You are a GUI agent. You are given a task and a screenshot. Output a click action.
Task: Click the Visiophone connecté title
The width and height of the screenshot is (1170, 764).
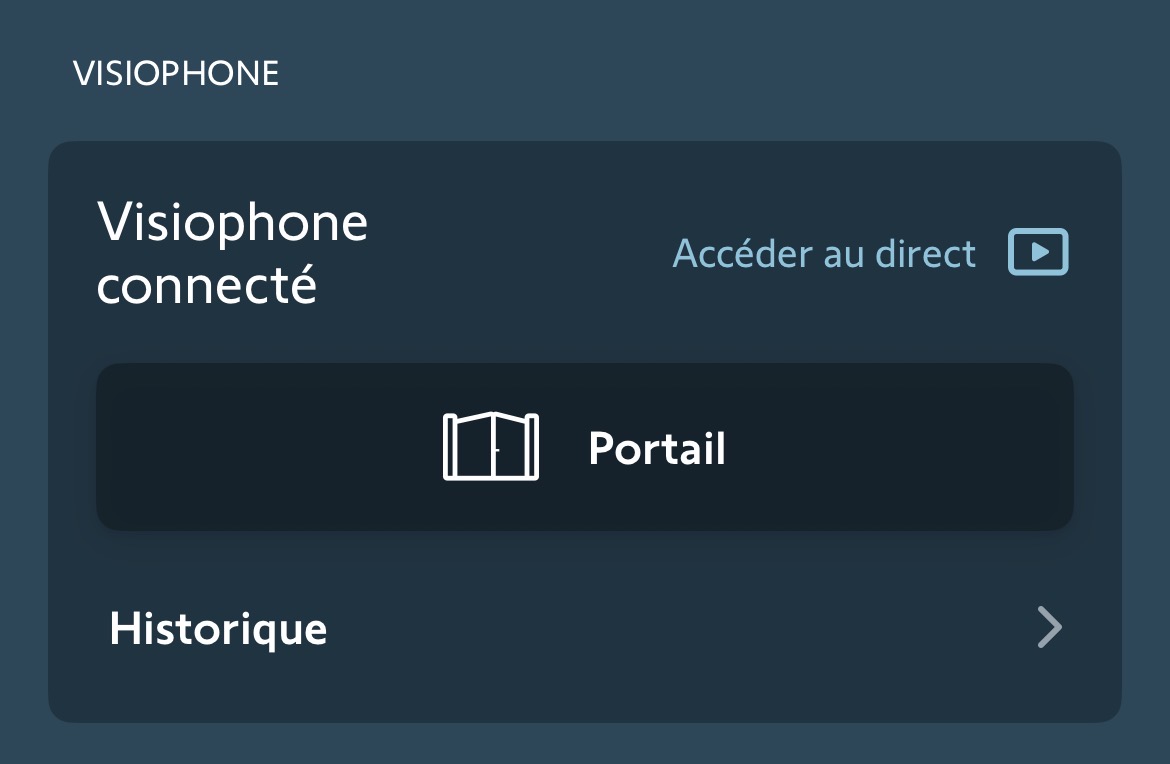coord(232,254)
